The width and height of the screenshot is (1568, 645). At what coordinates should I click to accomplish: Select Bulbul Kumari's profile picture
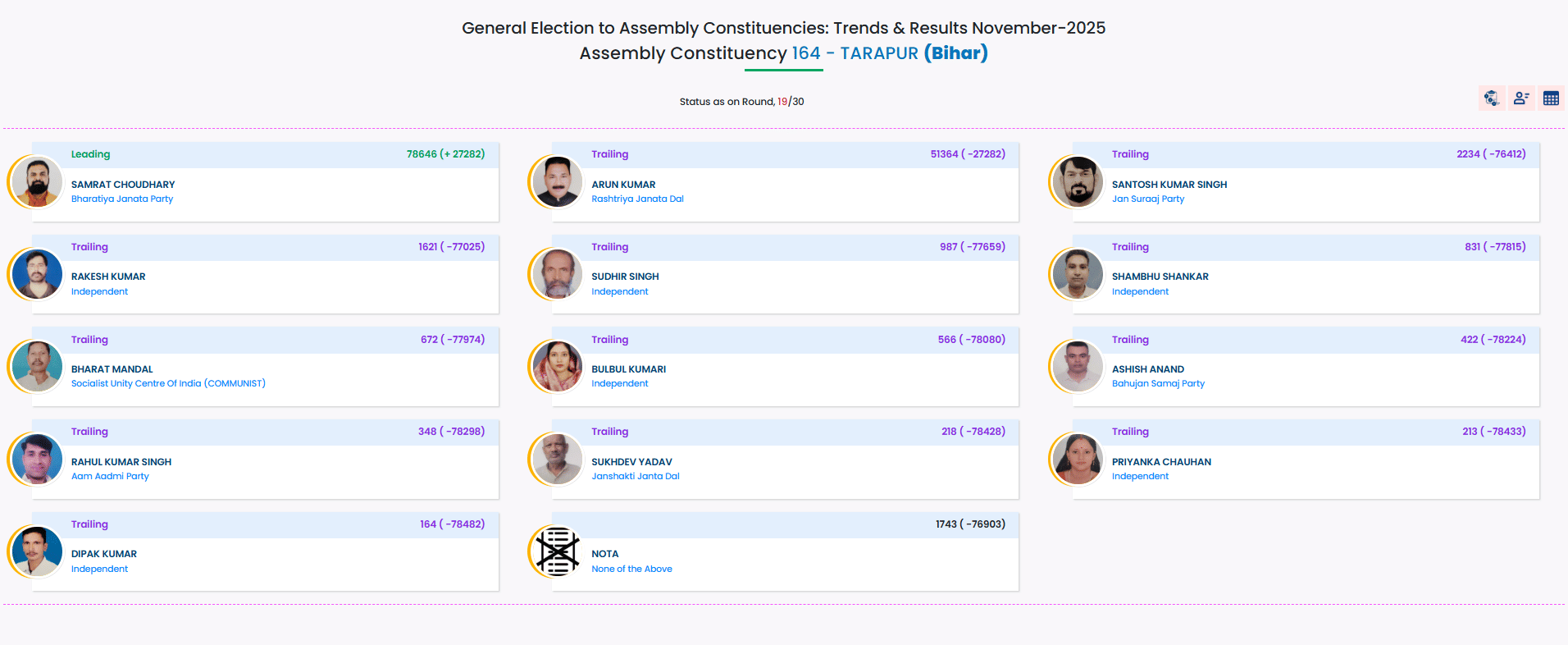click(x=558, y=367)
